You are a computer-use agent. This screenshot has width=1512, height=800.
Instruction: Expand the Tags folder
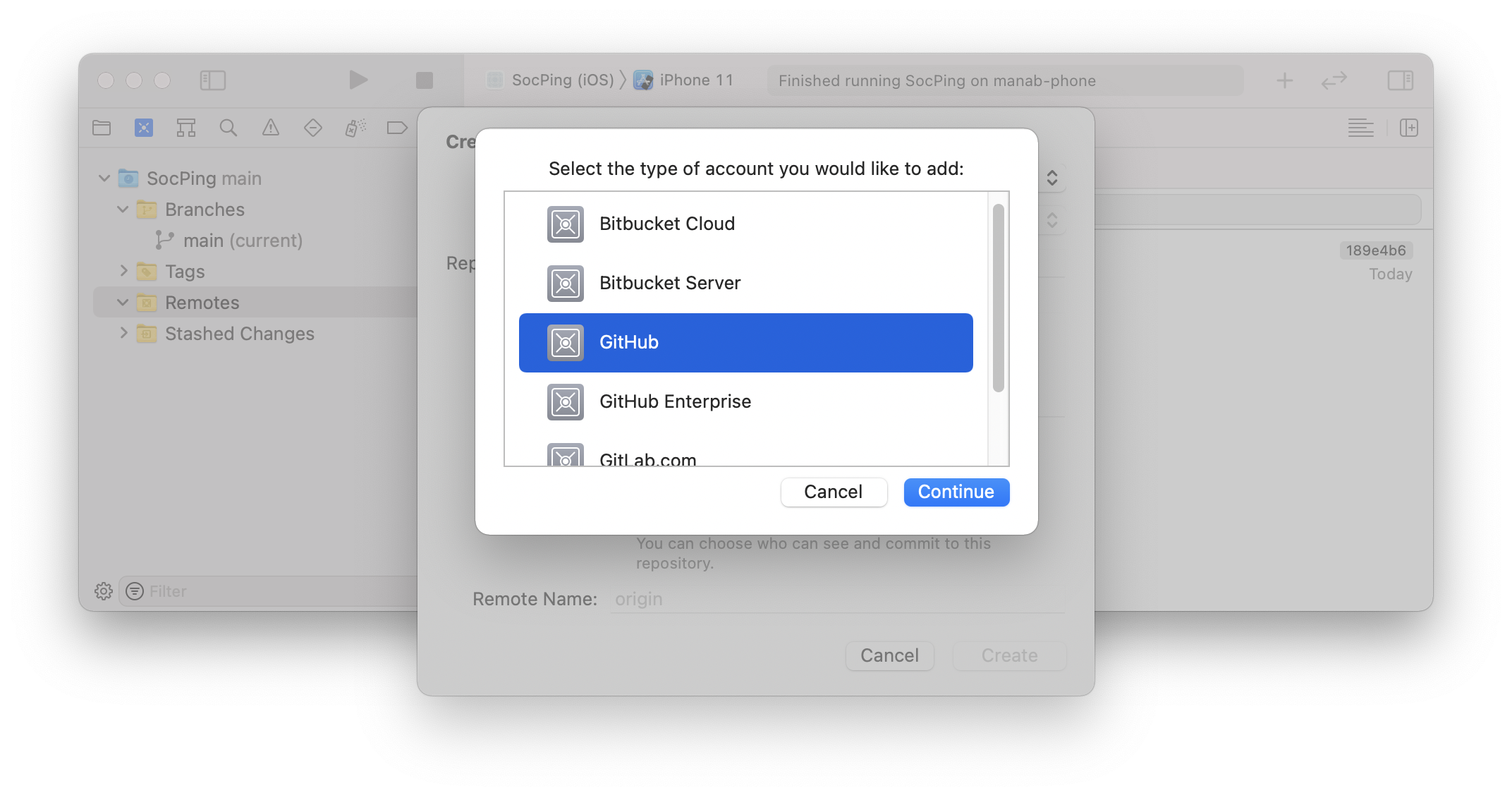(123, 271)
